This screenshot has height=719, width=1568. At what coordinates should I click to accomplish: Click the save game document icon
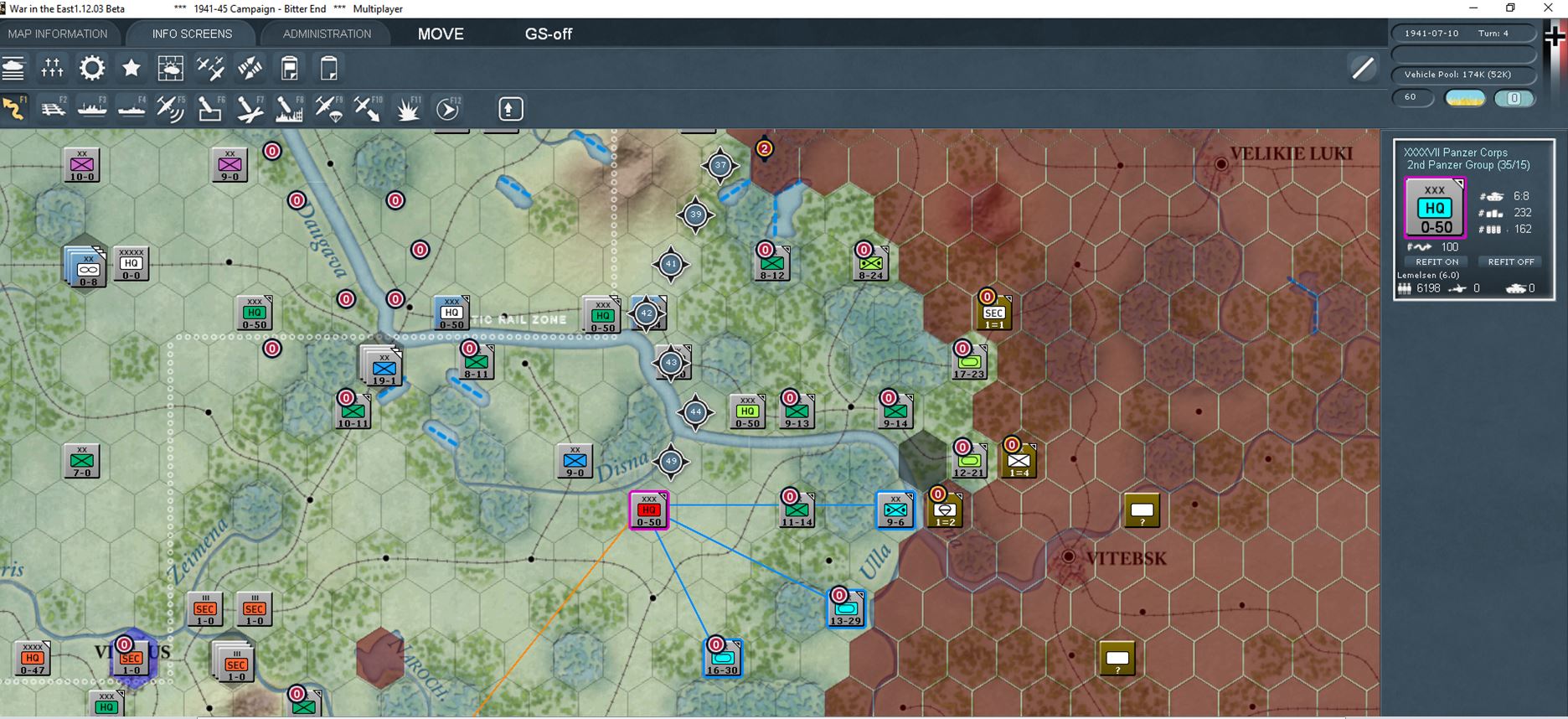point(290,68)
